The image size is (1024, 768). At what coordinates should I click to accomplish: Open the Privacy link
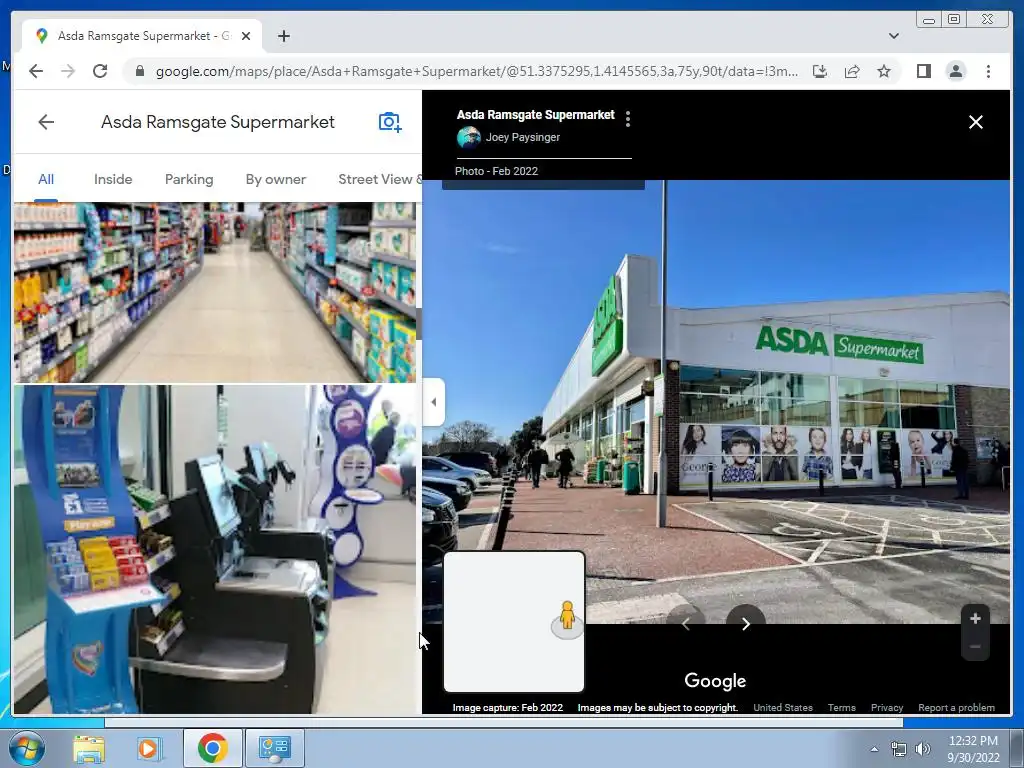(x=886, y=707)
